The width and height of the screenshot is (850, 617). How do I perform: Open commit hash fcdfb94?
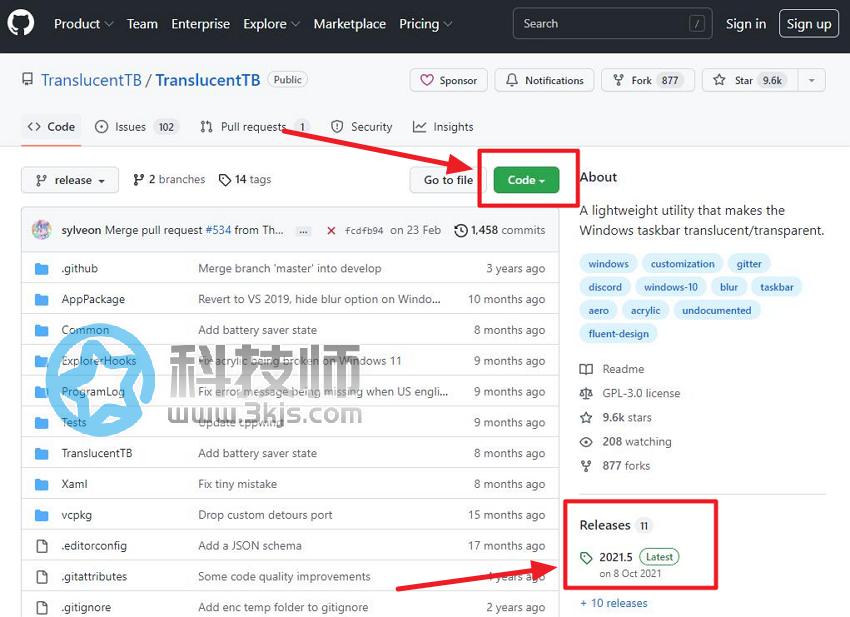click(x=364, y=231)
